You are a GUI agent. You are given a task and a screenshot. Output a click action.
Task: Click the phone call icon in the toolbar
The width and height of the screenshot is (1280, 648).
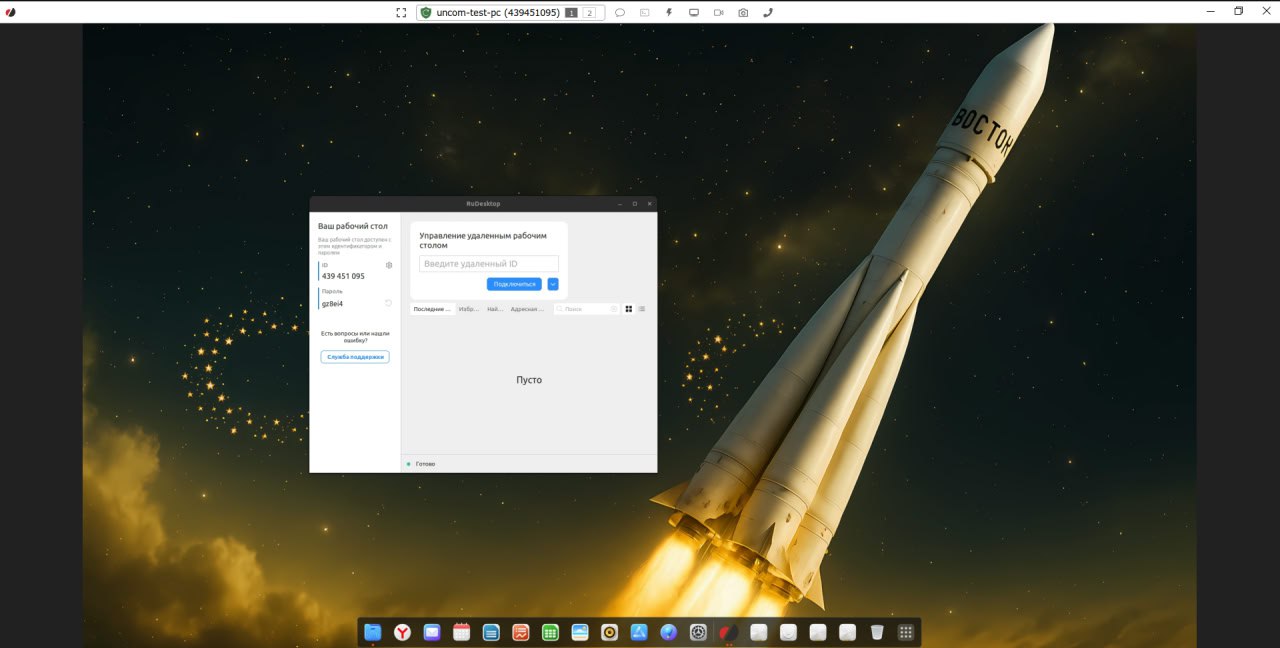768,13
